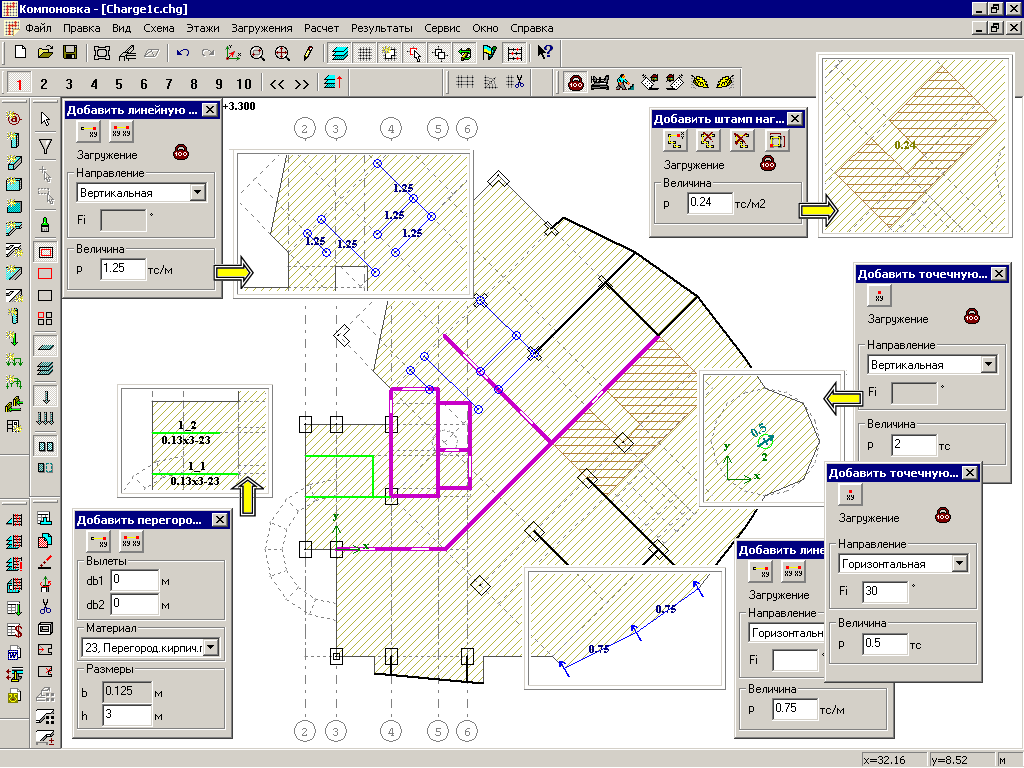Viewport: 1024px width, 768px height.
Task: Toggle the red rectangle outline mode button
Action: tap(45, 273)
